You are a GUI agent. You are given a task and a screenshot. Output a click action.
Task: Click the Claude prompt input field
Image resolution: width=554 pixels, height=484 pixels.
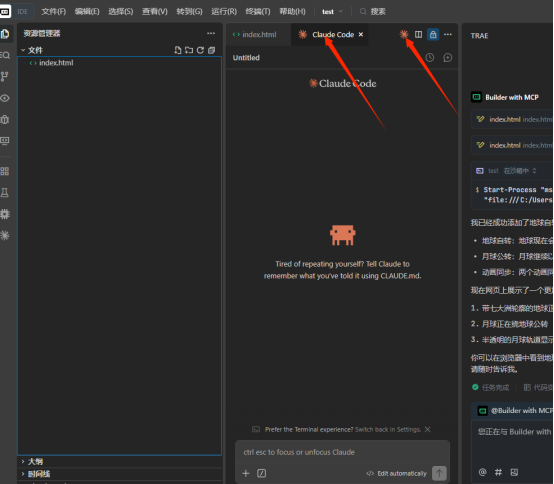click(342, 452)
